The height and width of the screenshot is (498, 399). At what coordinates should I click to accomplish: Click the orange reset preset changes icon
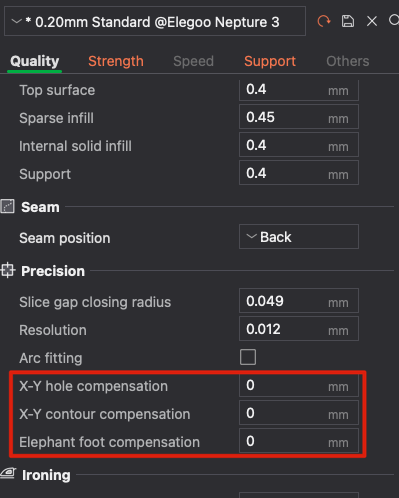tap(324, 21)
